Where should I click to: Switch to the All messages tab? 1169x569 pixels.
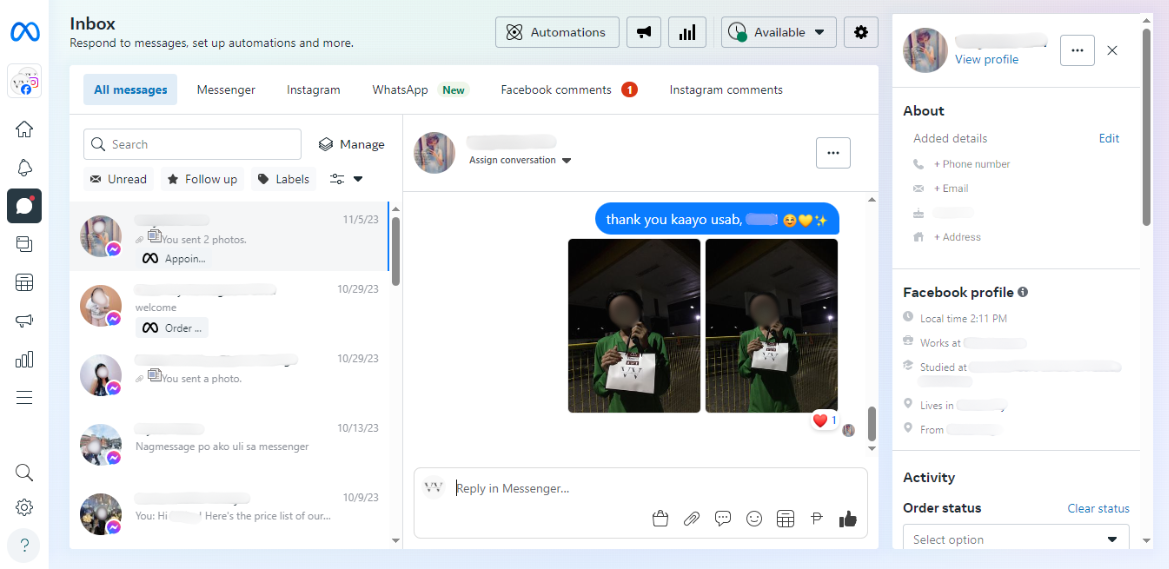coord(130,89)
